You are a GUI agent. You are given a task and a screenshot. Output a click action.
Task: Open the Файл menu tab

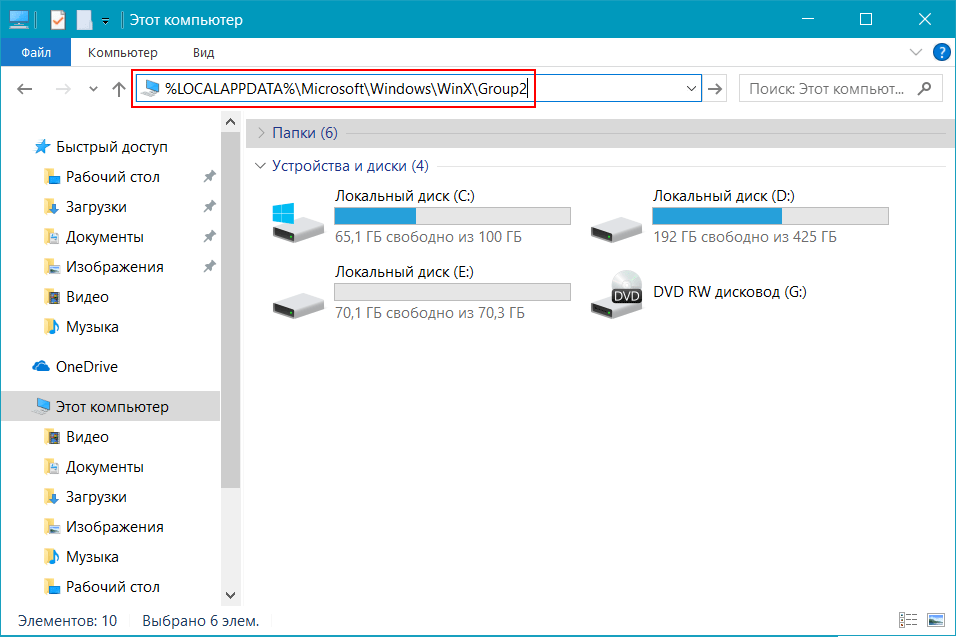click(36, 52)
